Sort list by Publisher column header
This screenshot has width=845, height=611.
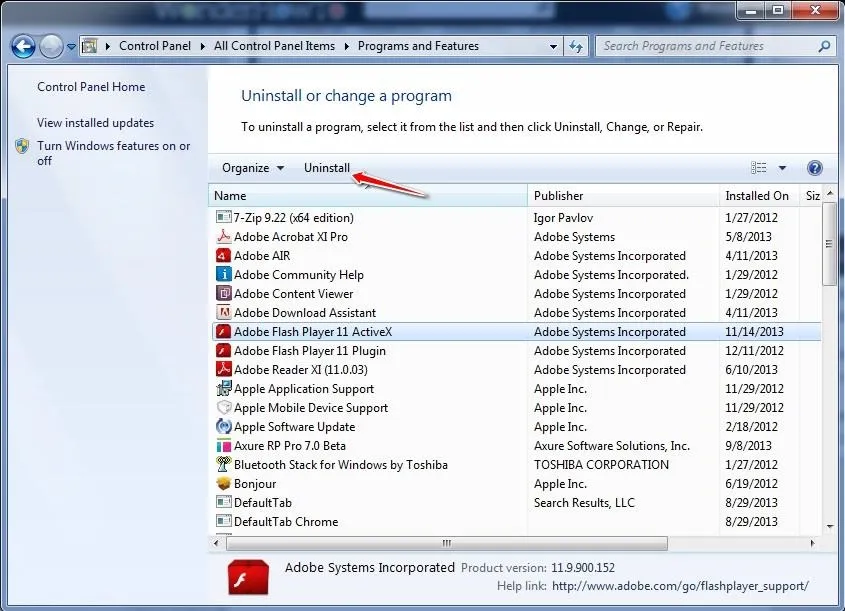point(624,196)
